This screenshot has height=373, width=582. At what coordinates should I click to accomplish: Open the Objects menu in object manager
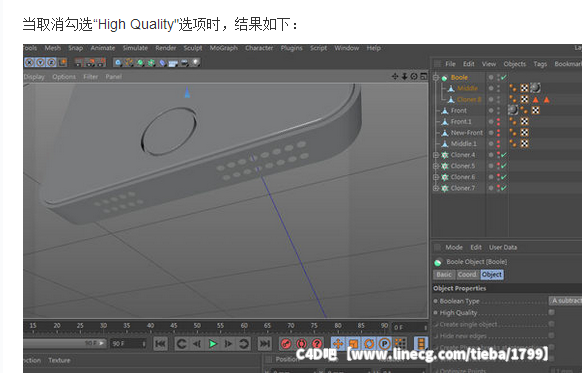pyautogui.click(x=514, y=64)
